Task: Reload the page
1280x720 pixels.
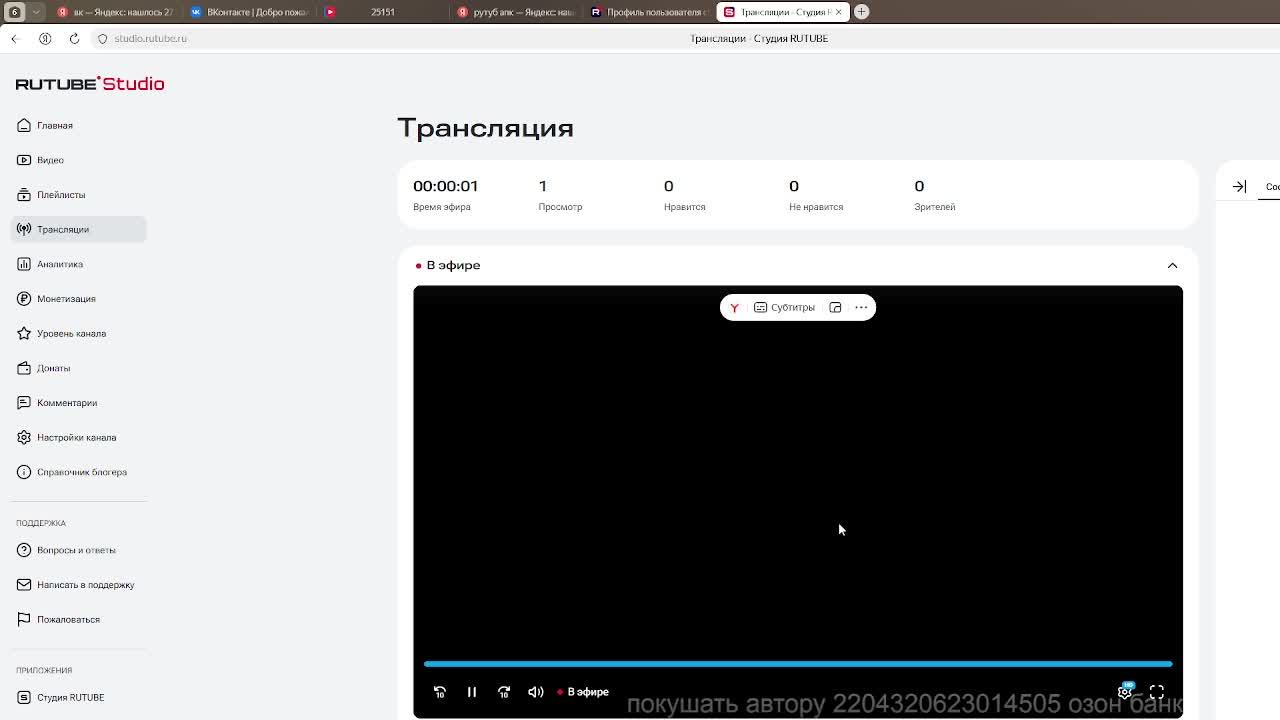Action: [74, 38]
